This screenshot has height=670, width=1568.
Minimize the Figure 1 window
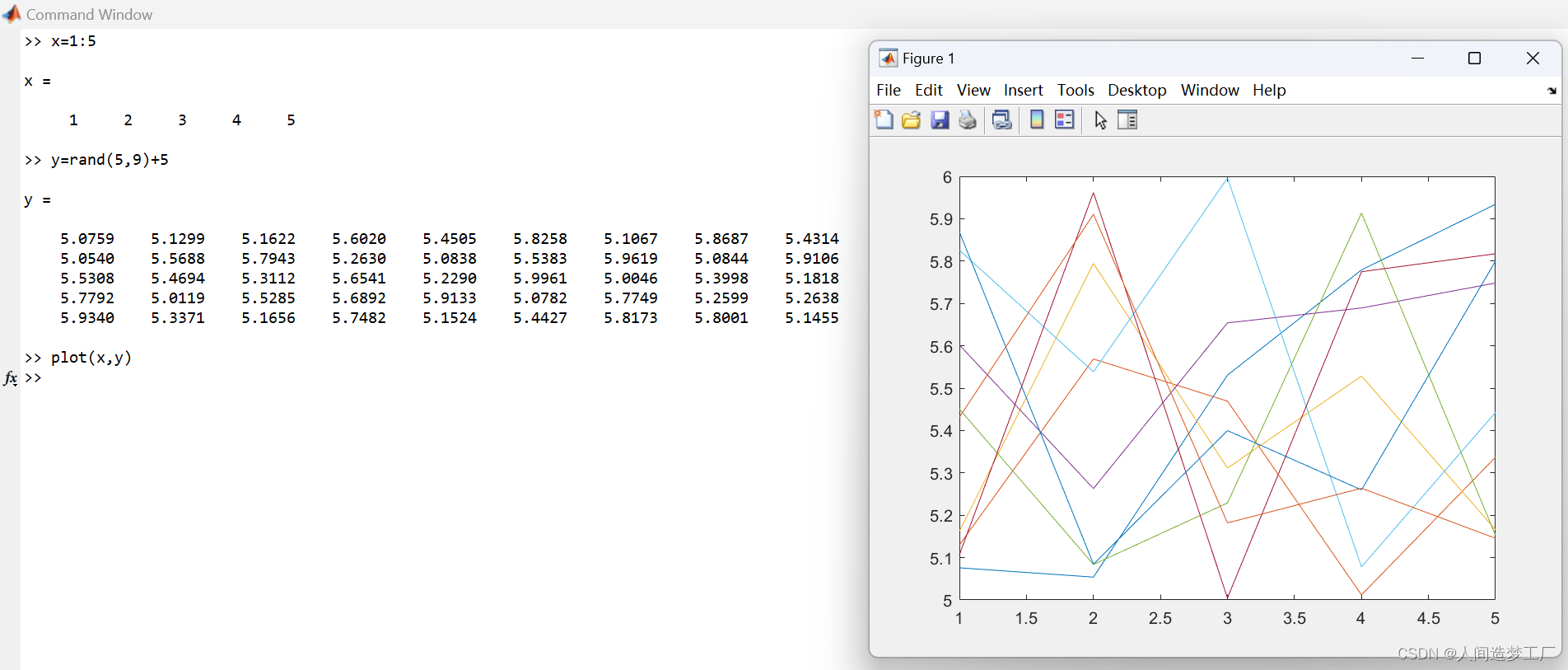pos(1417,59)
